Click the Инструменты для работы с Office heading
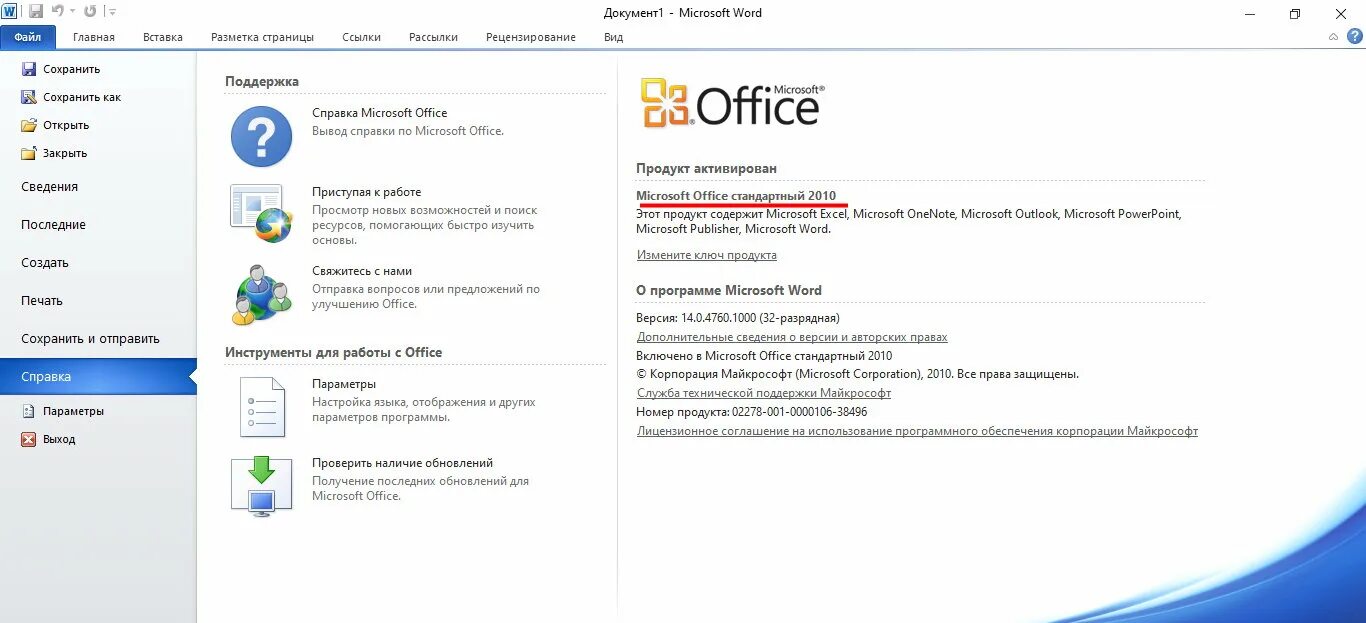 (x=333, y=352)
